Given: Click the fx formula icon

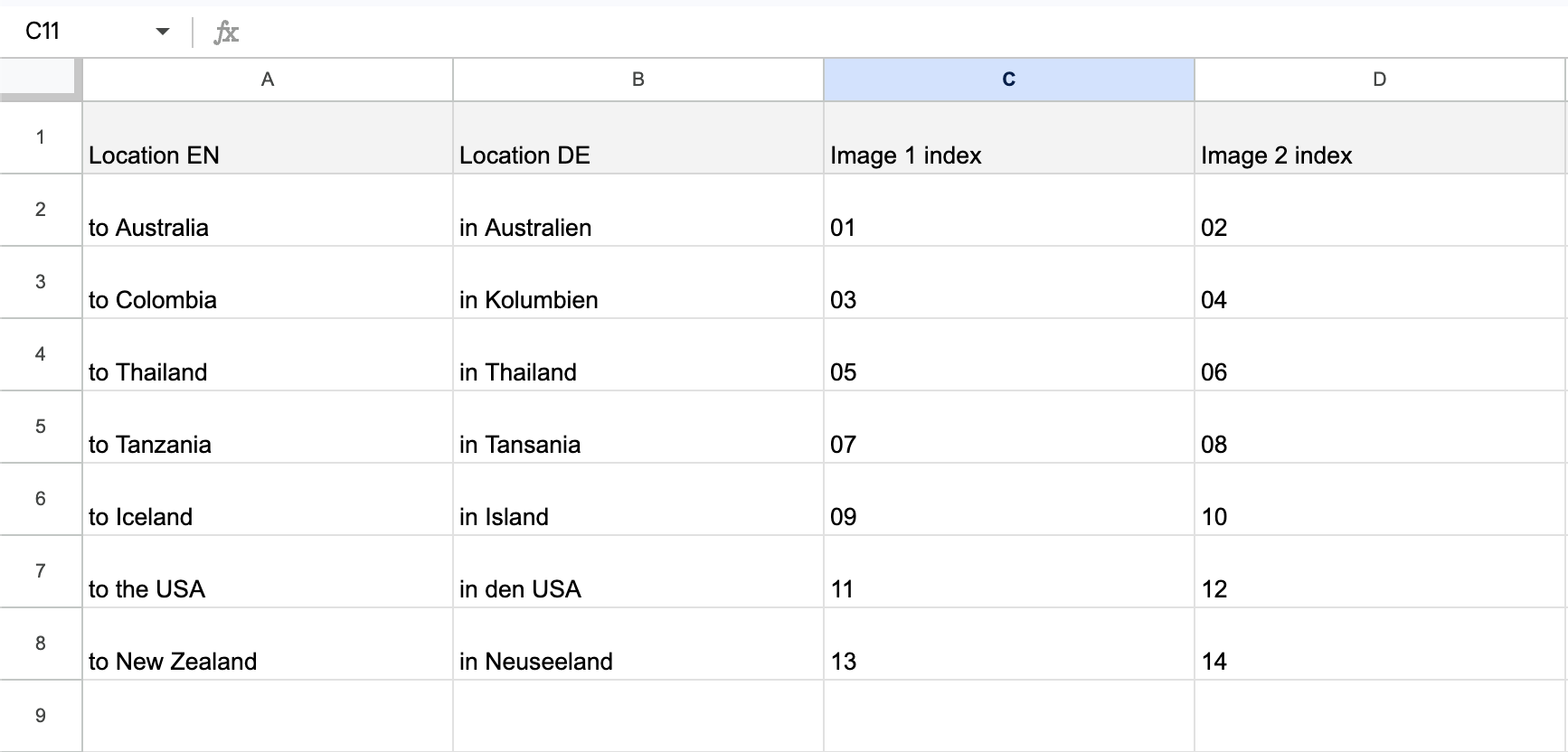Looking at the screenshot, I should point(225,33).
